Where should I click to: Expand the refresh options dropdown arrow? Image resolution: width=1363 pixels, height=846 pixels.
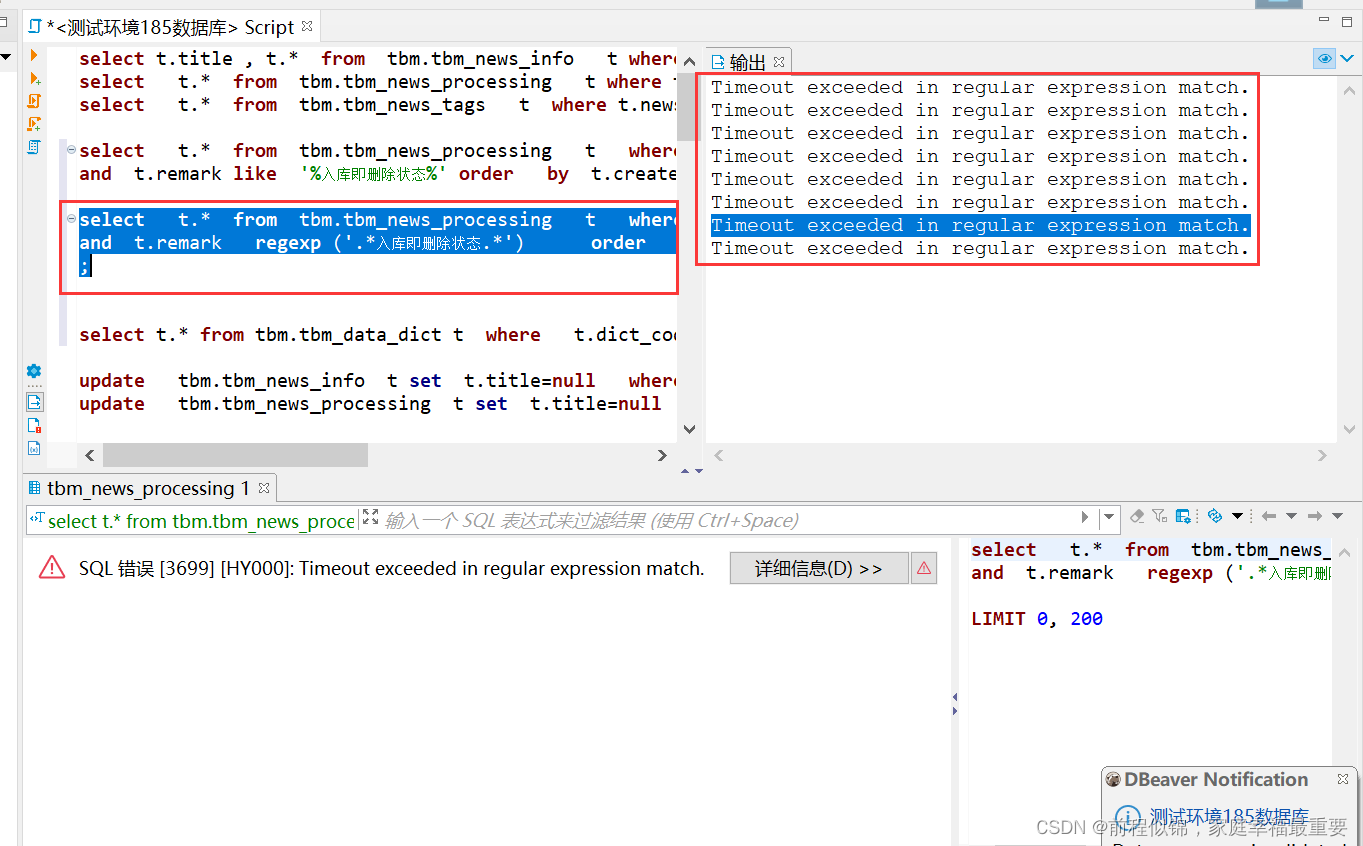1238,516
